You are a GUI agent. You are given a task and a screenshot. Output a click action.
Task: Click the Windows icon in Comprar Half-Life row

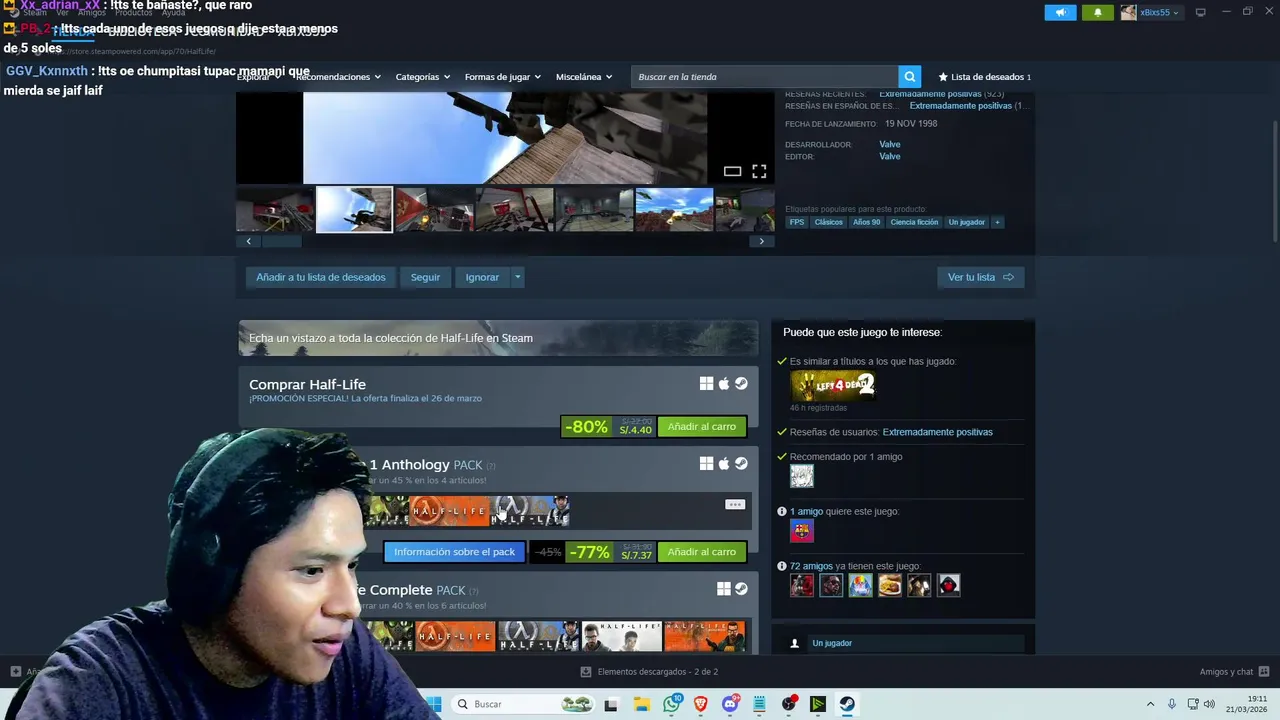click(x=706, y=383)
